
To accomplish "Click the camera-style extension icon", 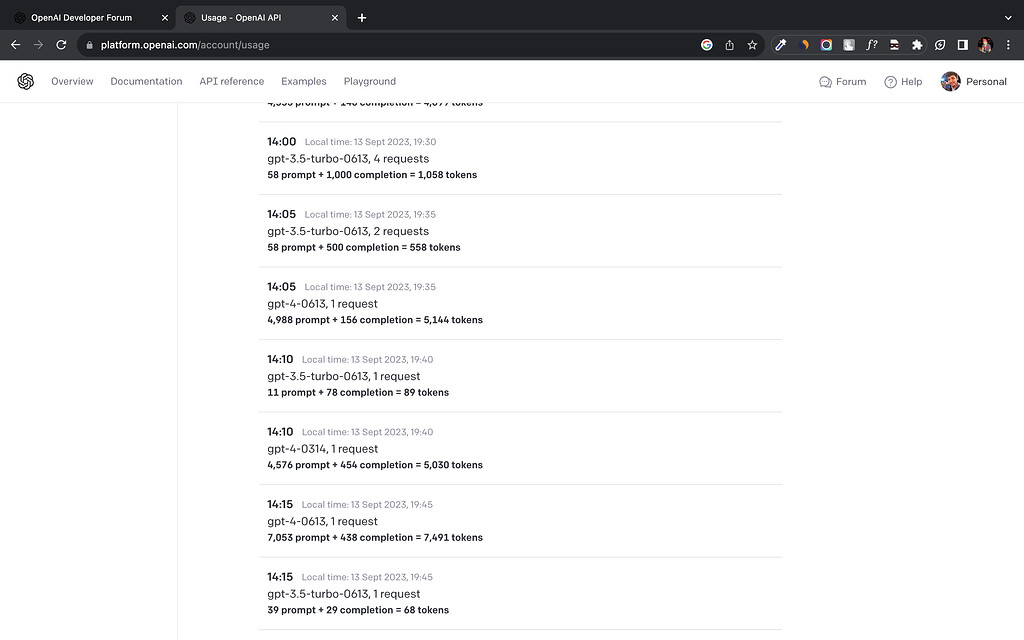I will pyautogui.click(x=827, y=45).
